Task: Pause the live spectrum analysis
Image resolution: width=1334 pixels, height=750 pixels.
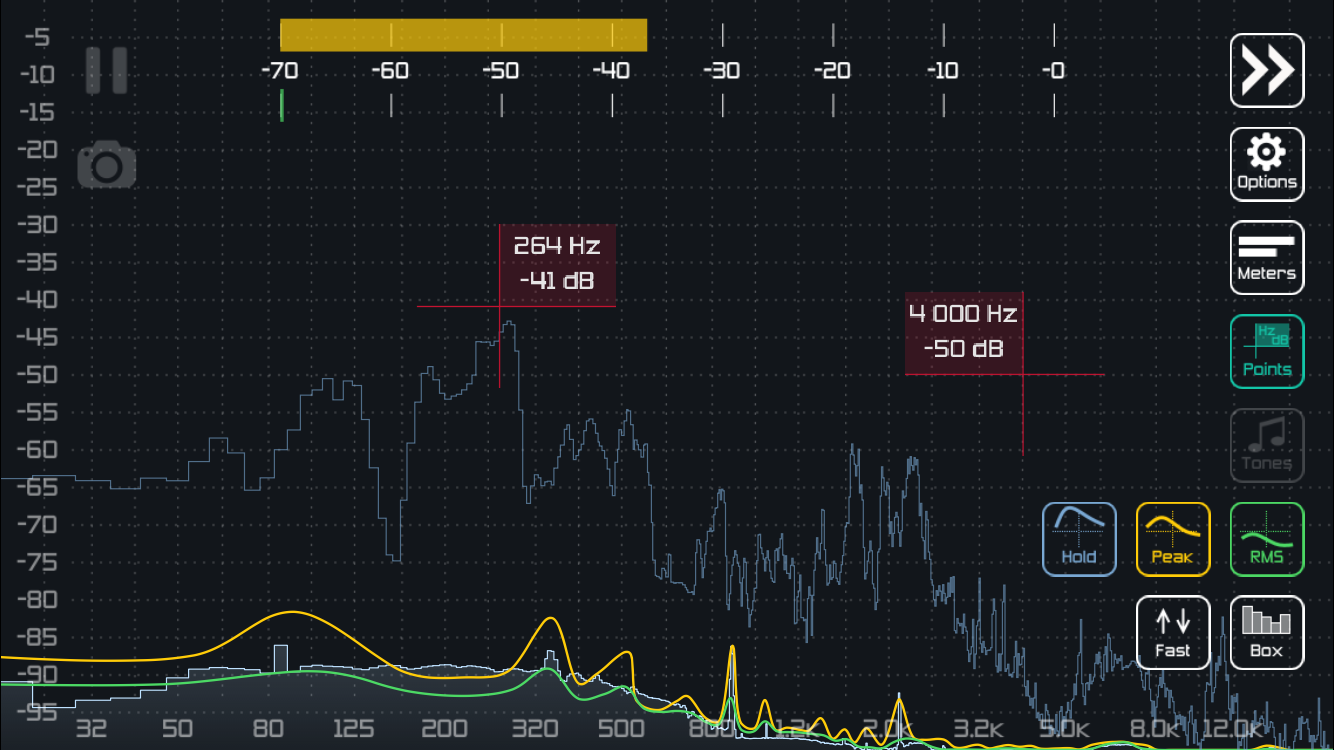Action: point(106,70)
